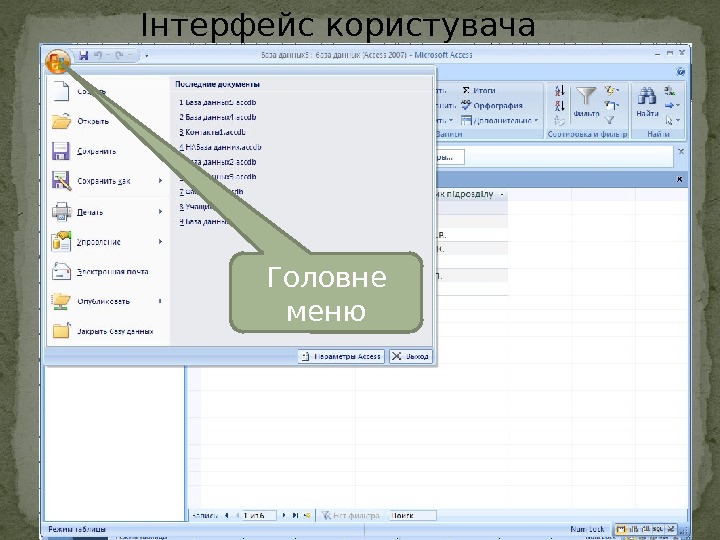This screenshot has height=540, width=720.
Task: Click the current record number box
Action: 259,516
